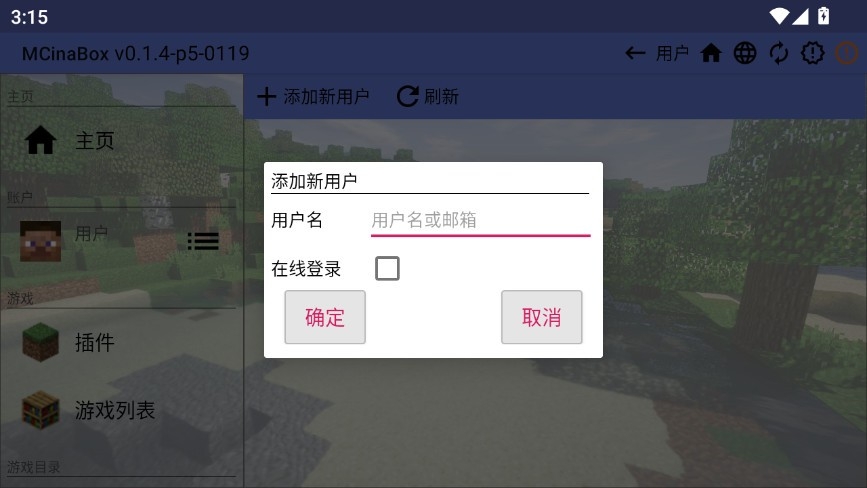Focus the 用户名或邮箱 input field

coord(480,221)
